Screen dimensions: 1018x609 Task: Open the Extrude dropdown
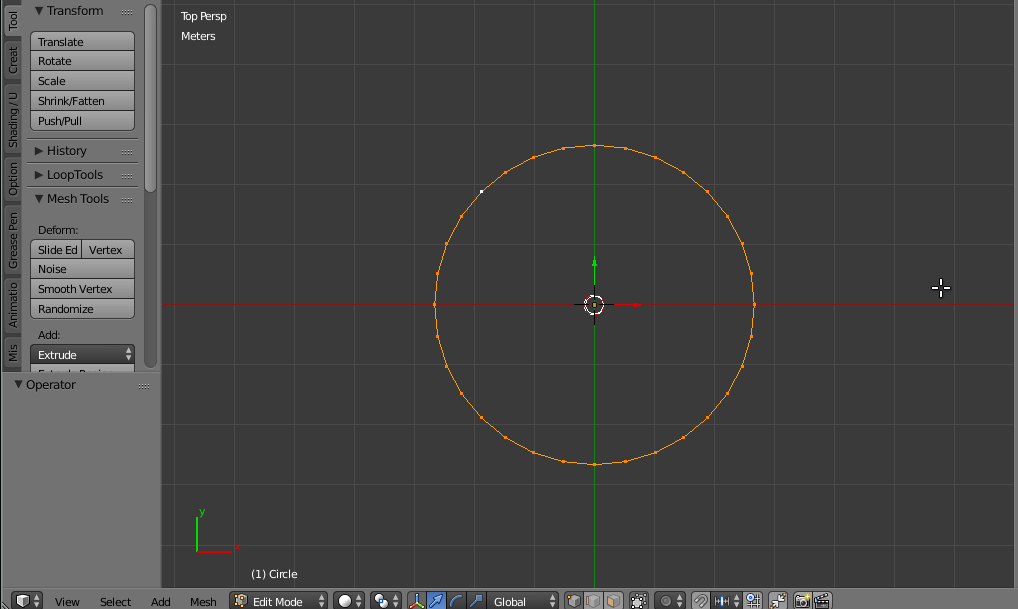[82, 354]
